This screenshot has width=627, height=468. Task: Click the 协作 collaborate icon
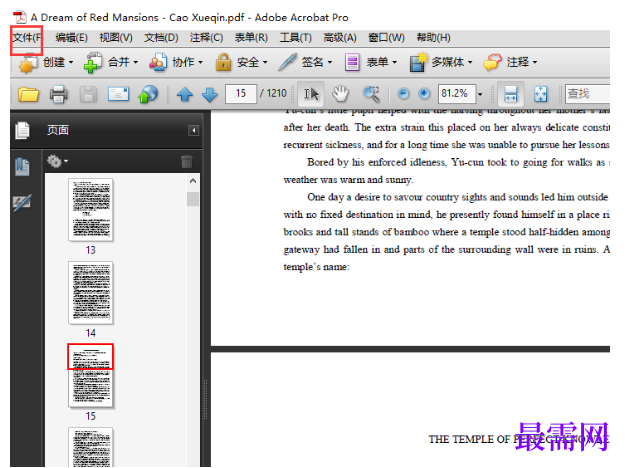coord(158,63)
